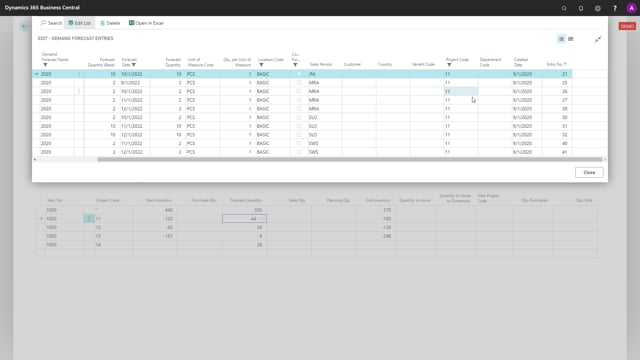This screenshot has height=360, width=640.
Task: Open the settings gear in top bar
Action: tap(598, 8)
